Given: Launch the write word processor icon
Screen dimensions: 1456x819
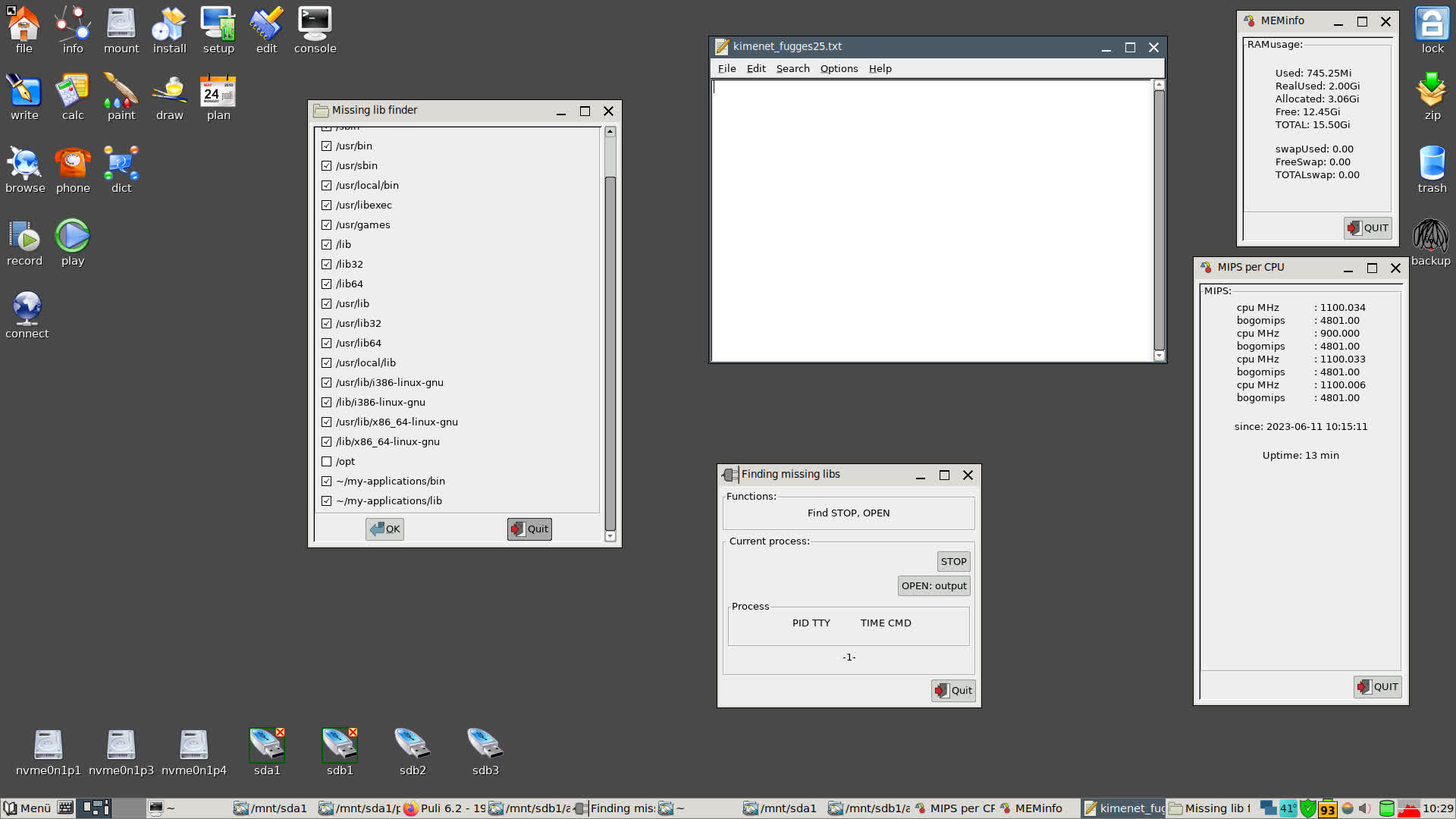Looking at the screenshot, I should [x=24, y=97].
